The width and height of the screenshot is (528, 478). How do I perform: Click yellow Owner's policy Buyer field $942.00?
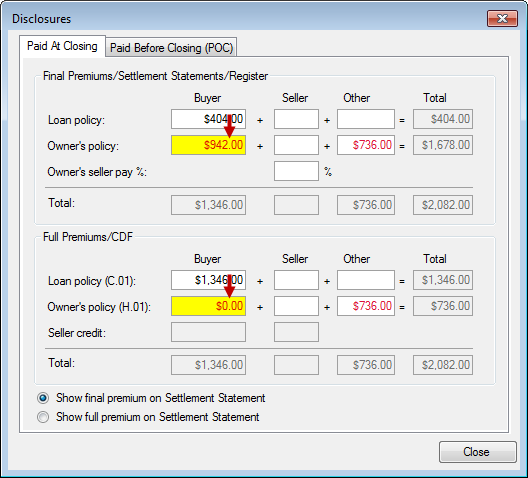(x=208, y=145)
